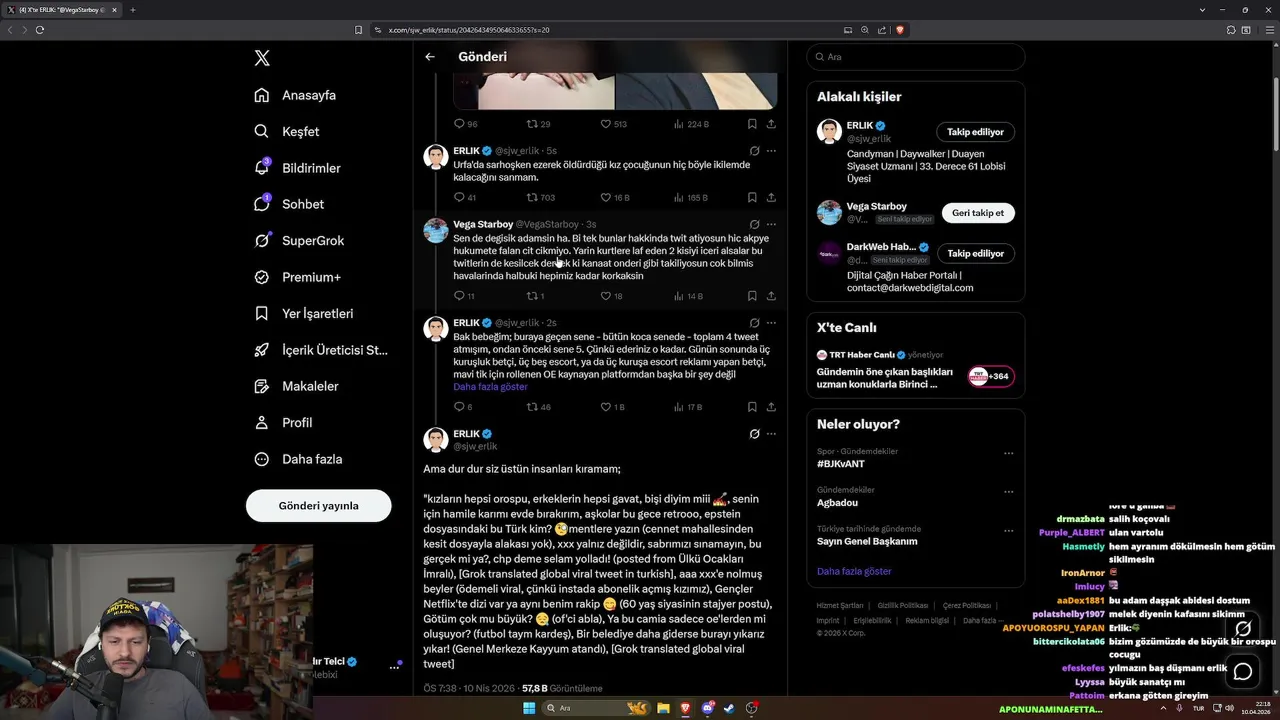Click Daha fazla göster in ERLIK's Bak bebeğim tweet
This screenshot has height=720, width=1280.
490,387
